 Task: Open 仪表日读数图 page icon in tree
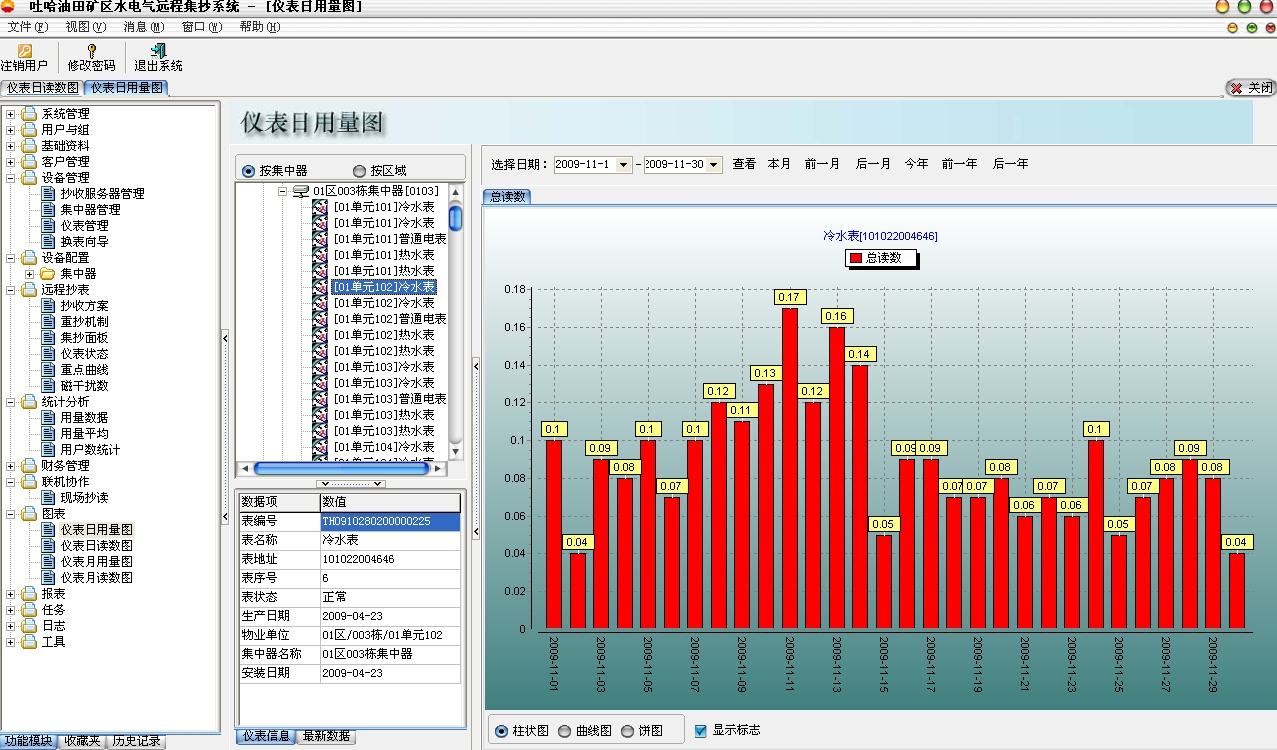(x=49, y=546)
